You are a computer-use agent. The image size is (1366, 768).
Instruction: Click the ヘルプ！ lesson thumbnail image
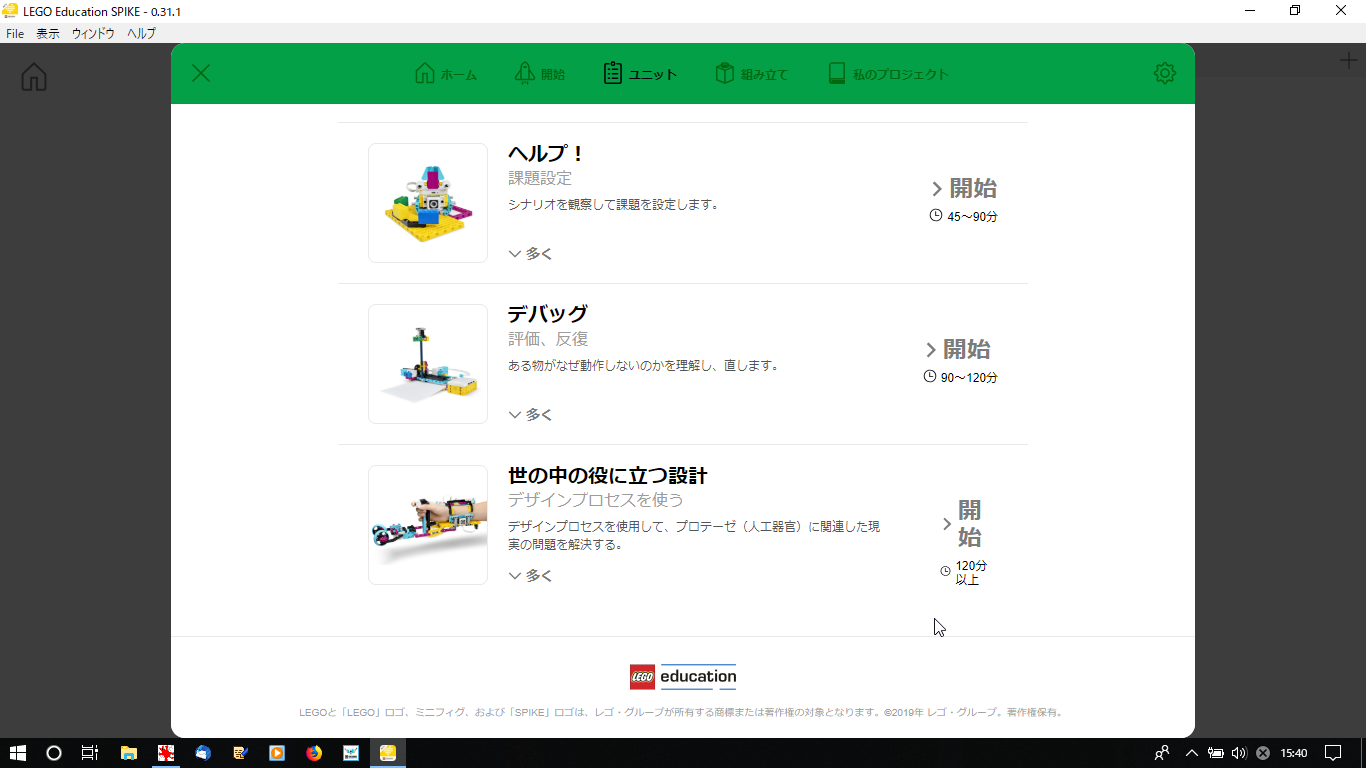[x=428, y=203]
